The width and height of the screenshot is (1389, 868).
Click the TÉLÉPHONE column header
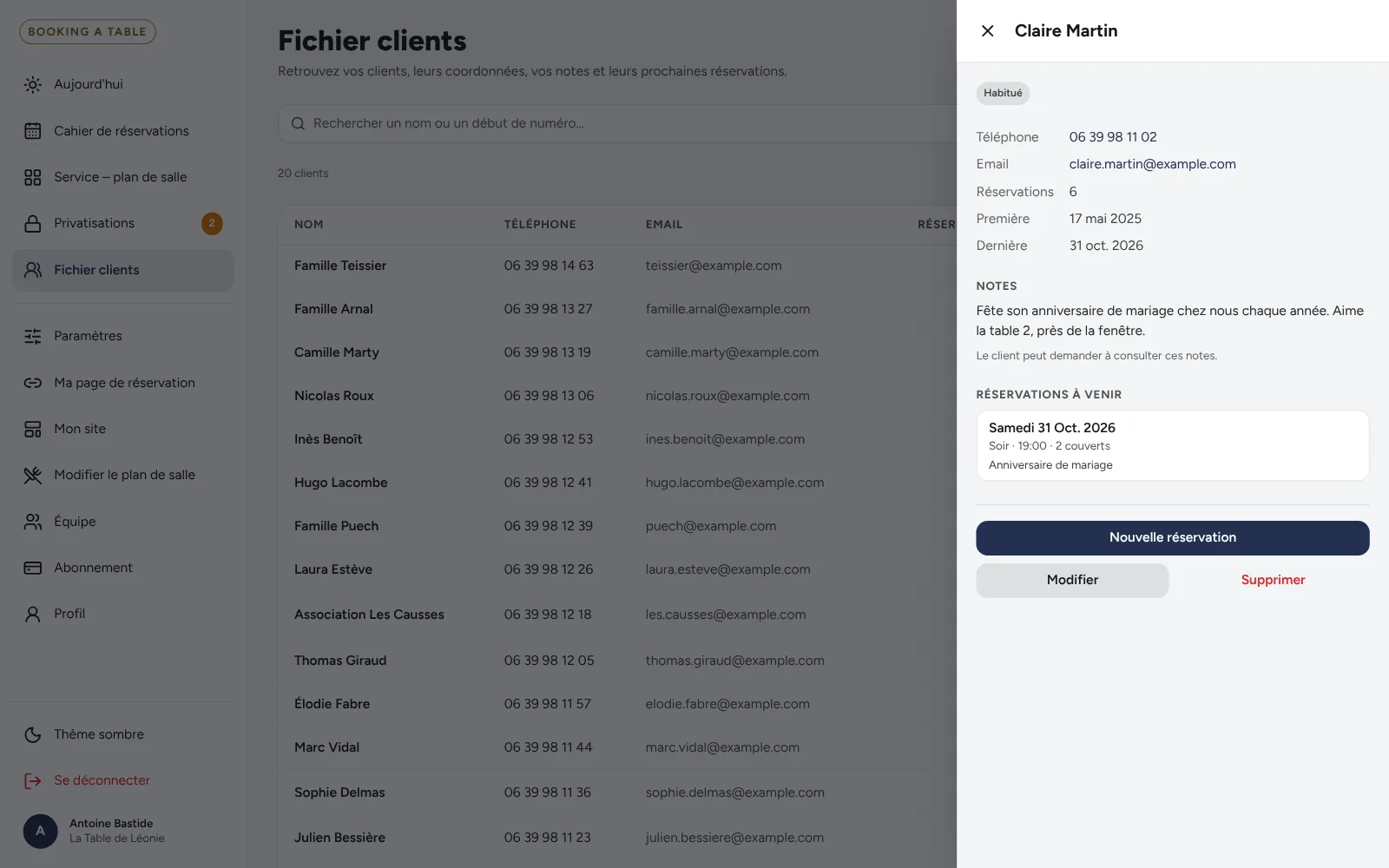540,225
